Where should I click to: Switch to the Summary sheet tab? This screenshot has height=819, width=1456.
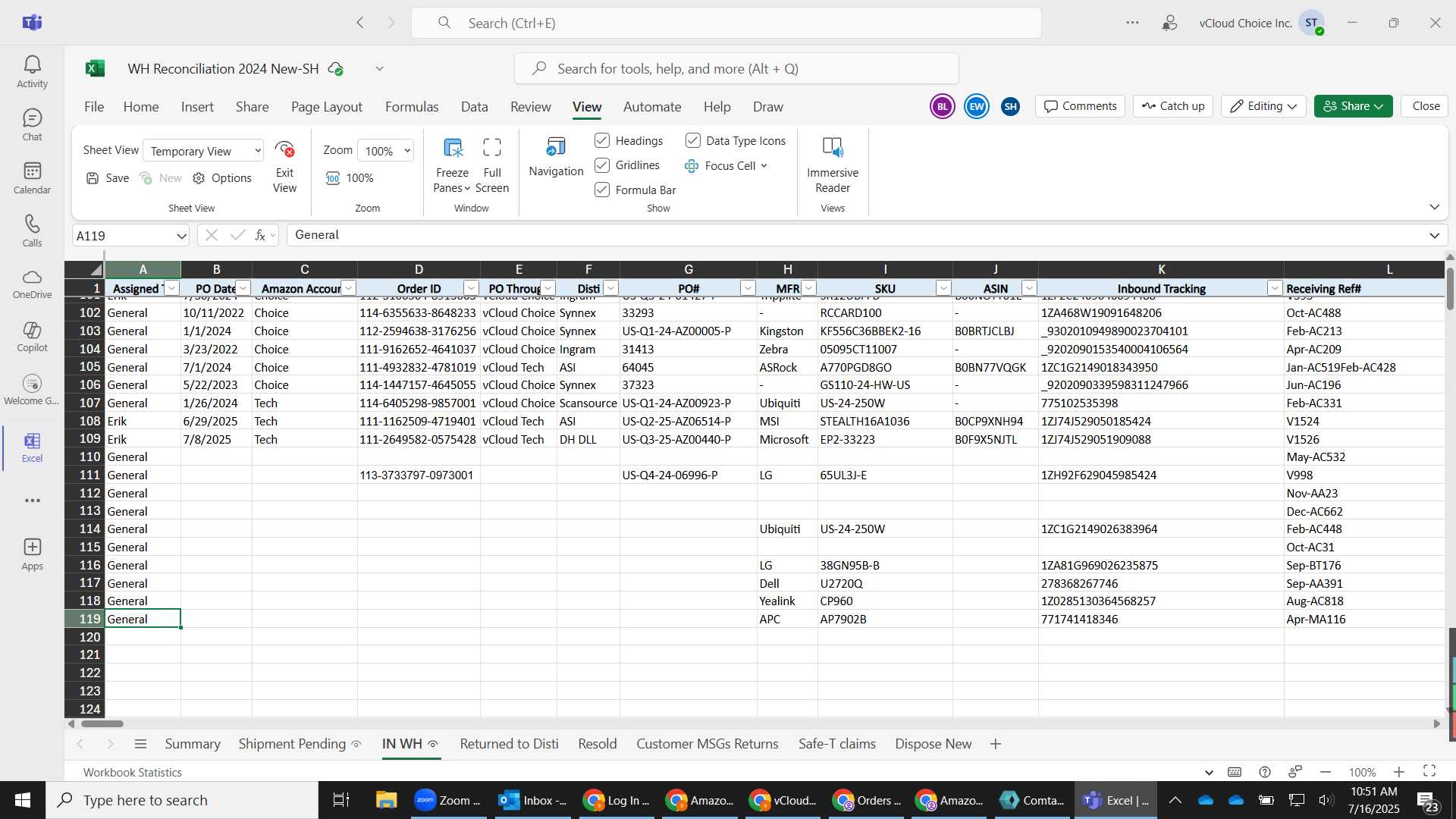[193, 744]
